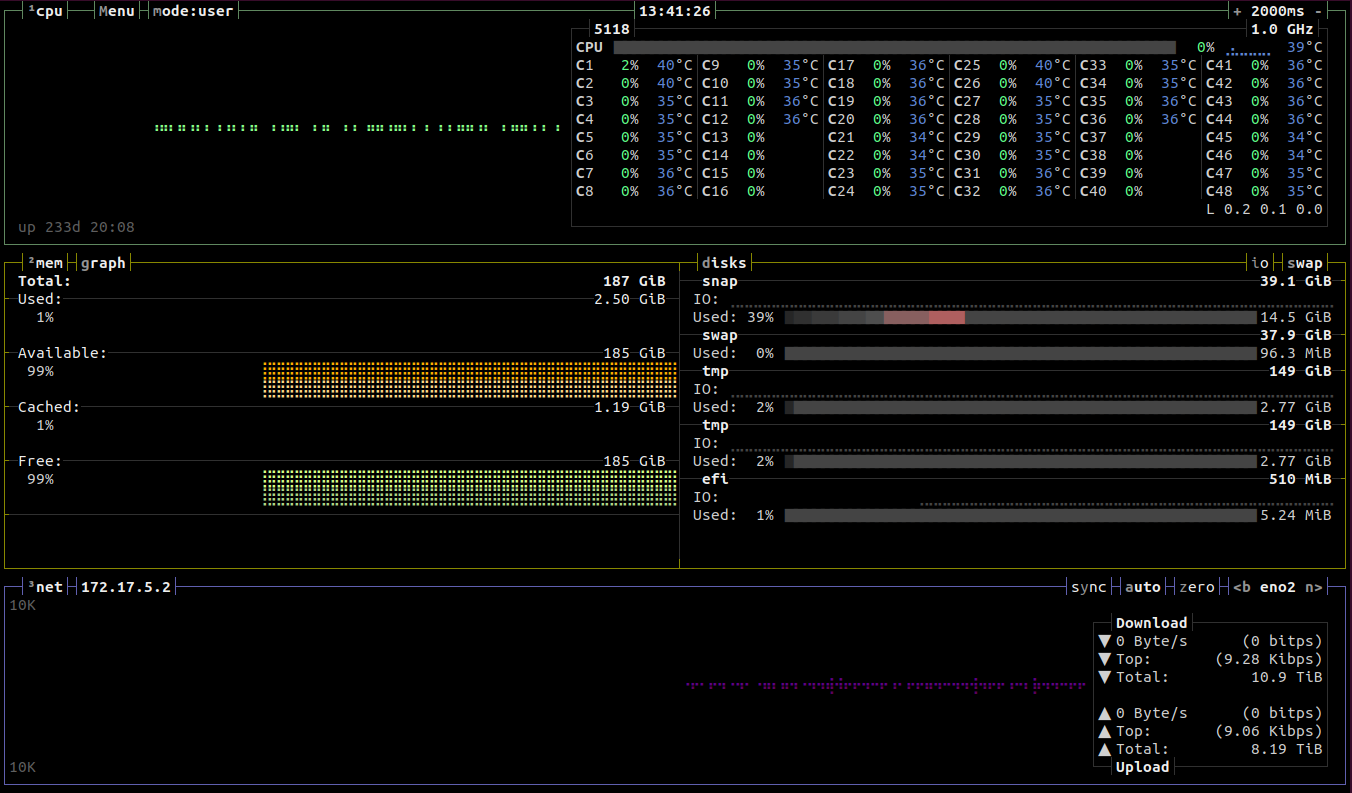Click the C48 core entry
This screenshot has width=1352, height=793.
coord(1264,191)
